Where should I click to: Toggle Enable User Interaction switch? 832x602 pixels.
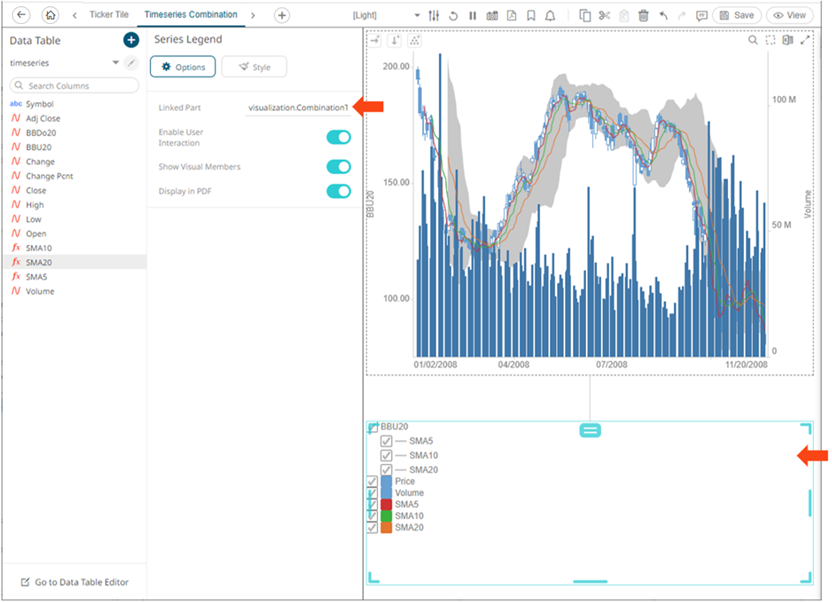339,137
